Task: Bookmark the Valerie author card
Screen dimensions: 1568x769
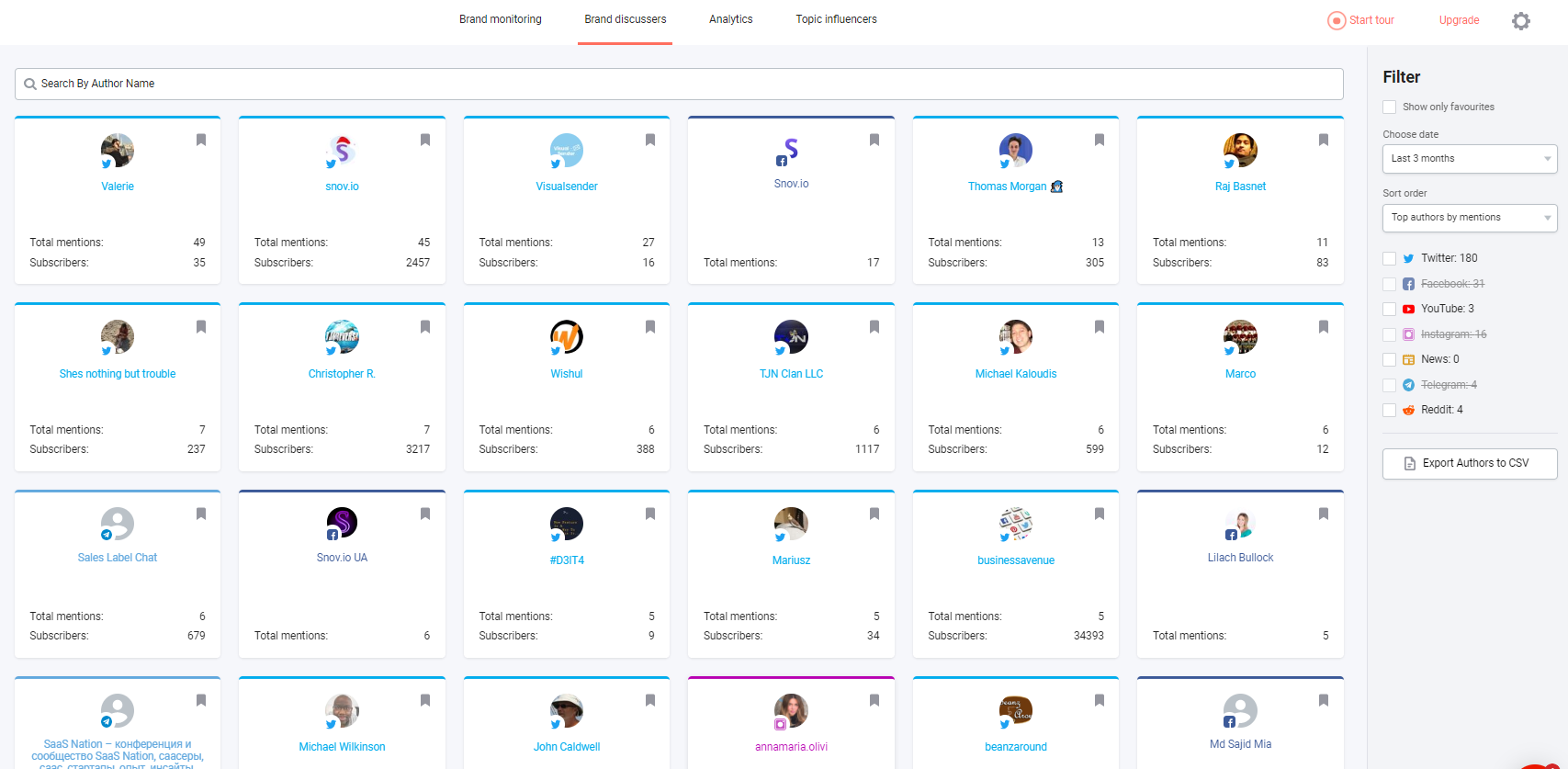Action: point(201,140)
